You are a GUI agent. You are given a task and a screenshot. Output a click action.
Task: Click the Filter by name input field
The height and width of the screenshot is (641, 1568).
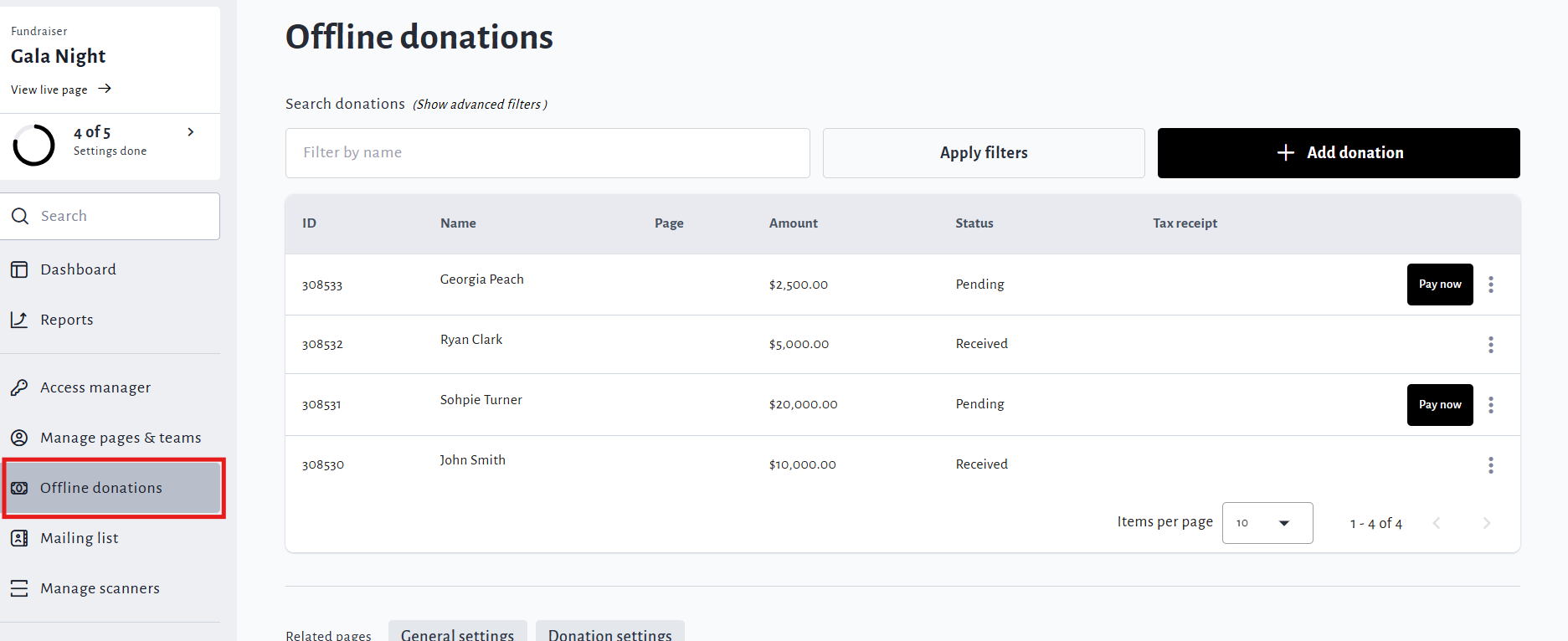click(548, 153)
